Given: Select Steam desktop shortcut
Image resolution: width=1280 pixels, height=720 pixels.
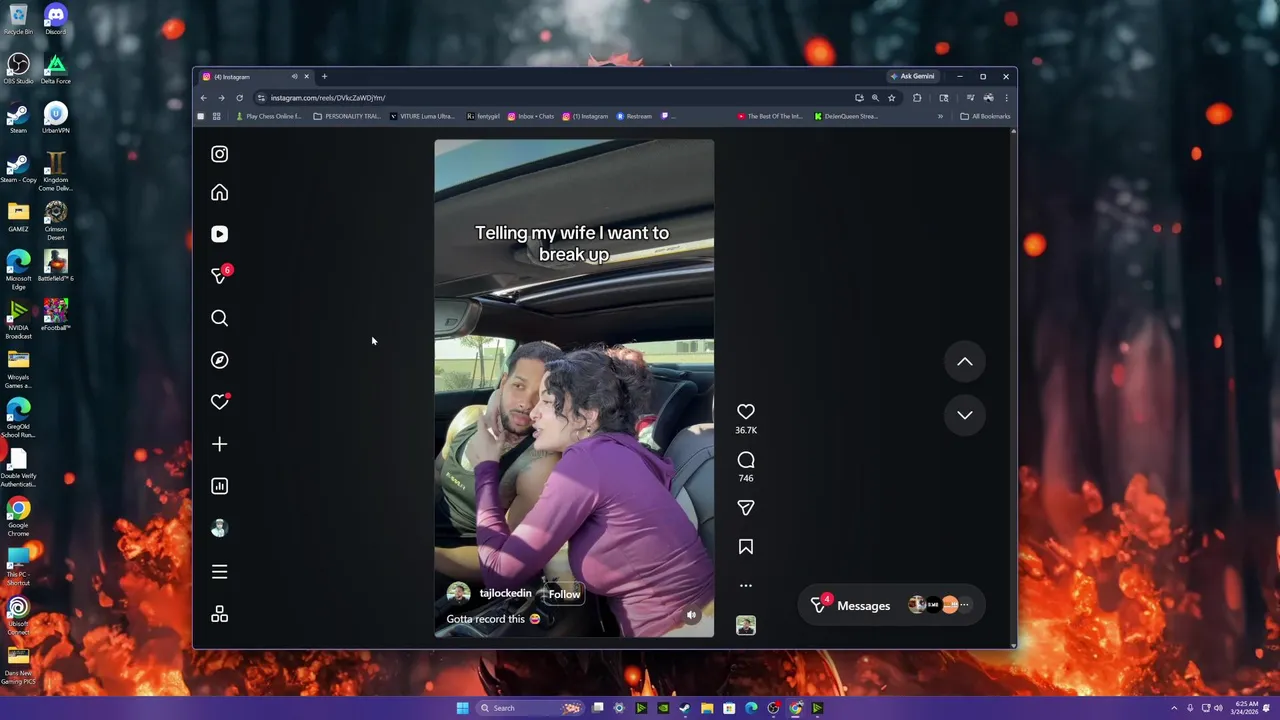Looking at the screenshot, I should coord(18,118).
